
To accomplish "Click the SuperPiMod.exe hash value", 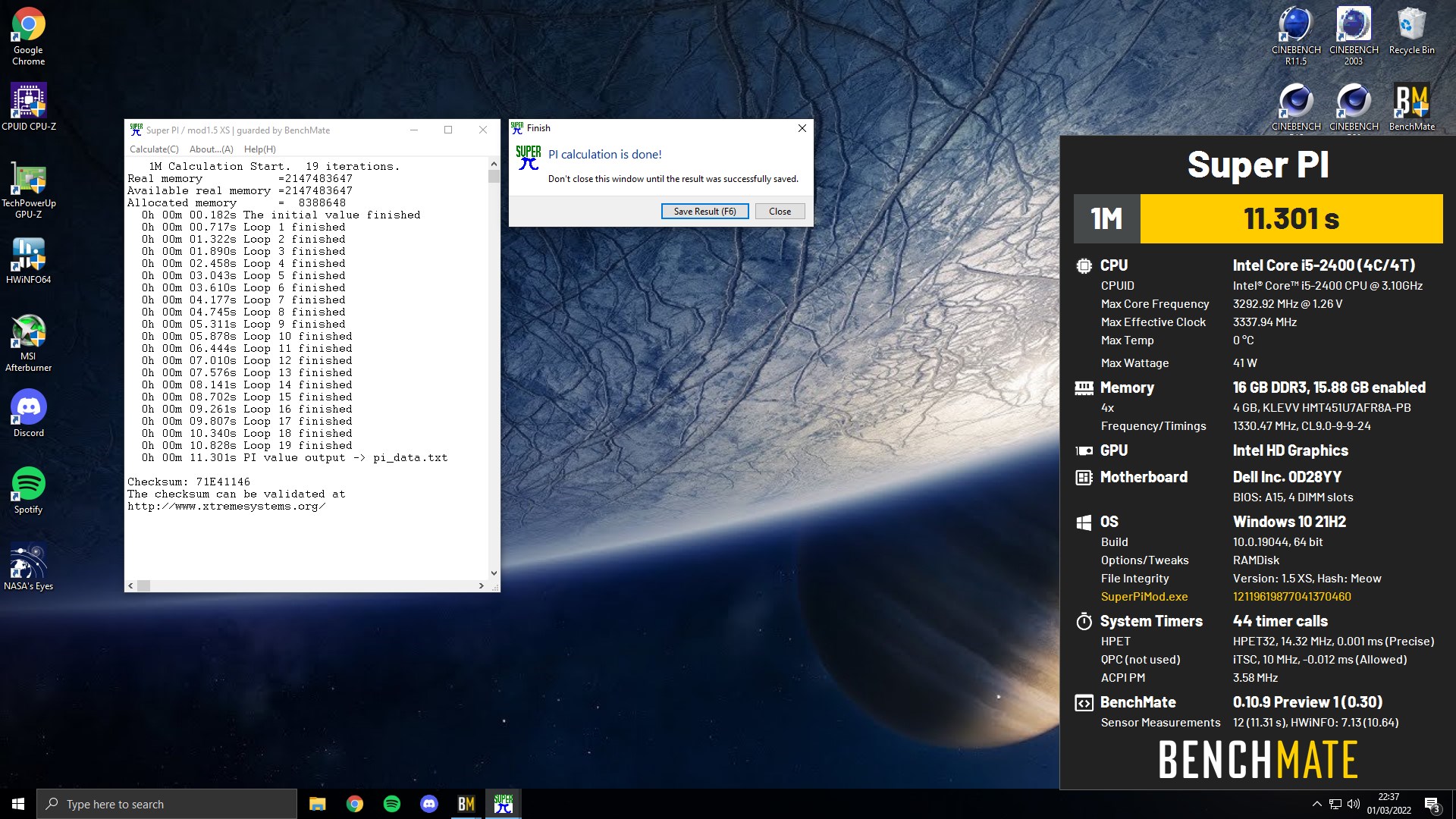I will 1291,597.
